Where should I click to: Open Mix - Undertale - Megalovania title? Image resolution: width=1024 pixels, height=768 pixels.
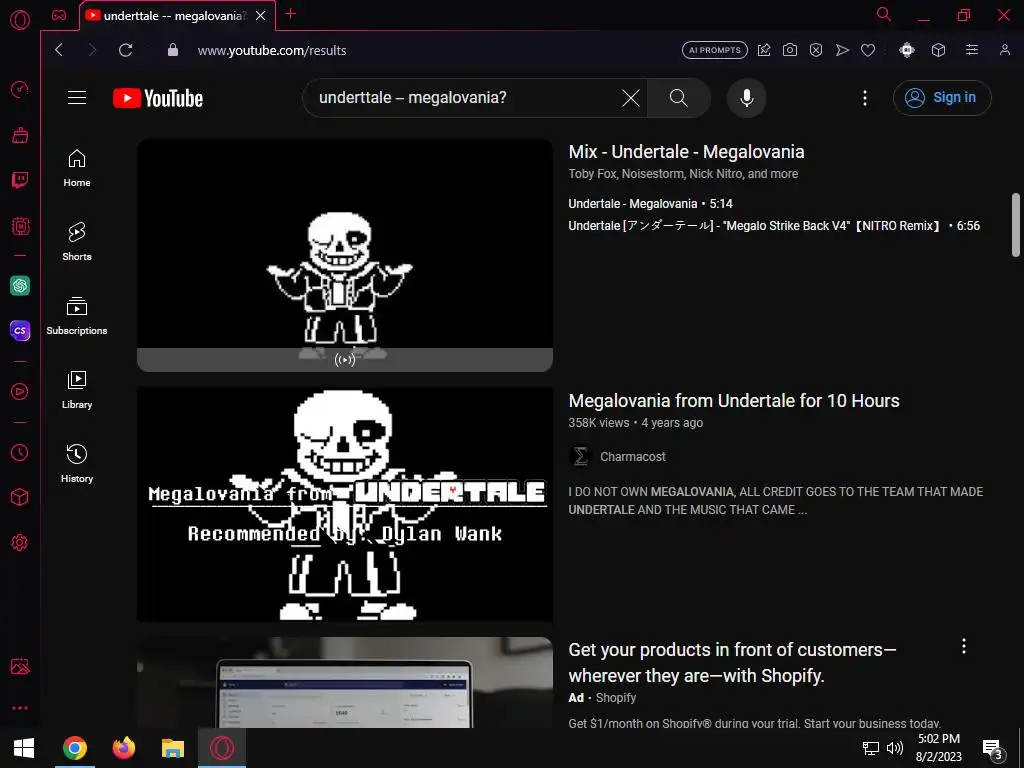pos(686,152)
